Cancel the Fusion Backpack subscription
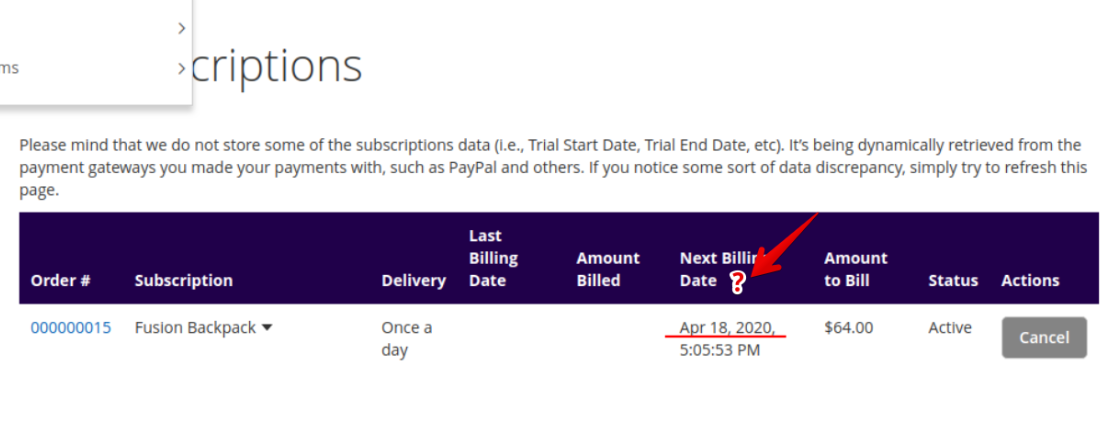 [1043, 338]
